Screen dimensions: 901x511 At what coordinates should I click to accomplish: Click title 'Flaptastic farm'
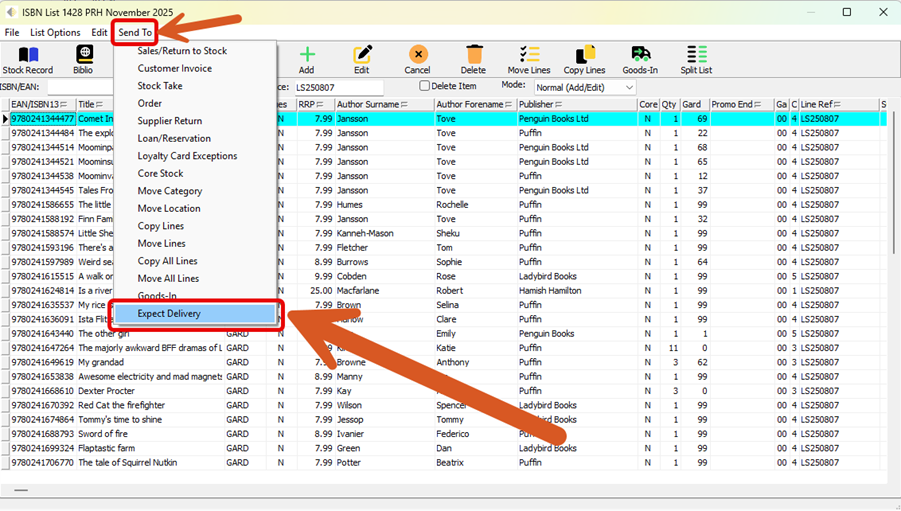pos(106,448)
